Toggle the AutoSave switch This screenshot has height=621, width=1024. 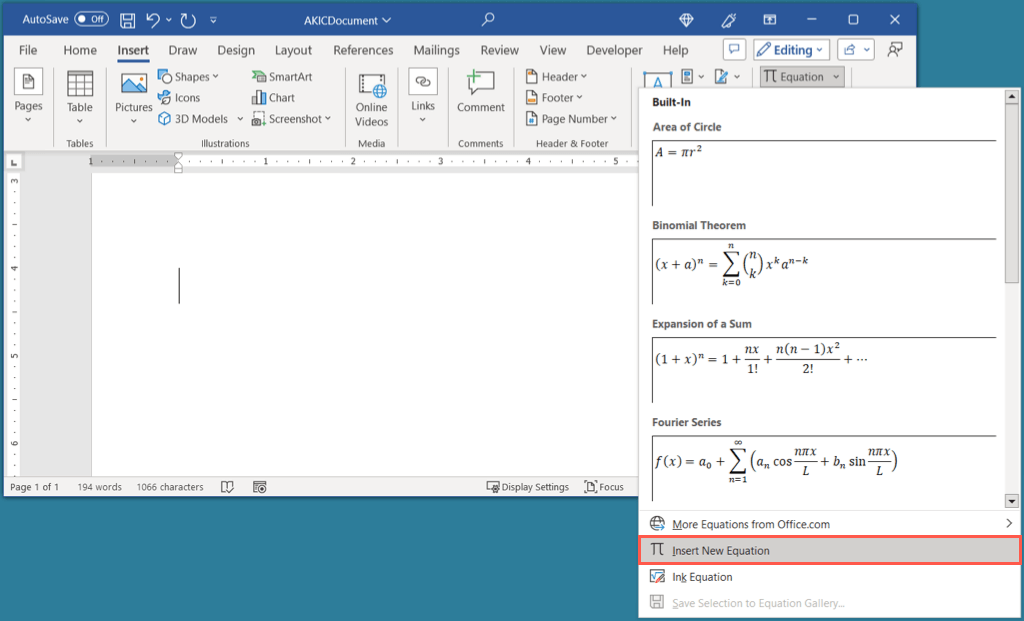tap(91, 19)
